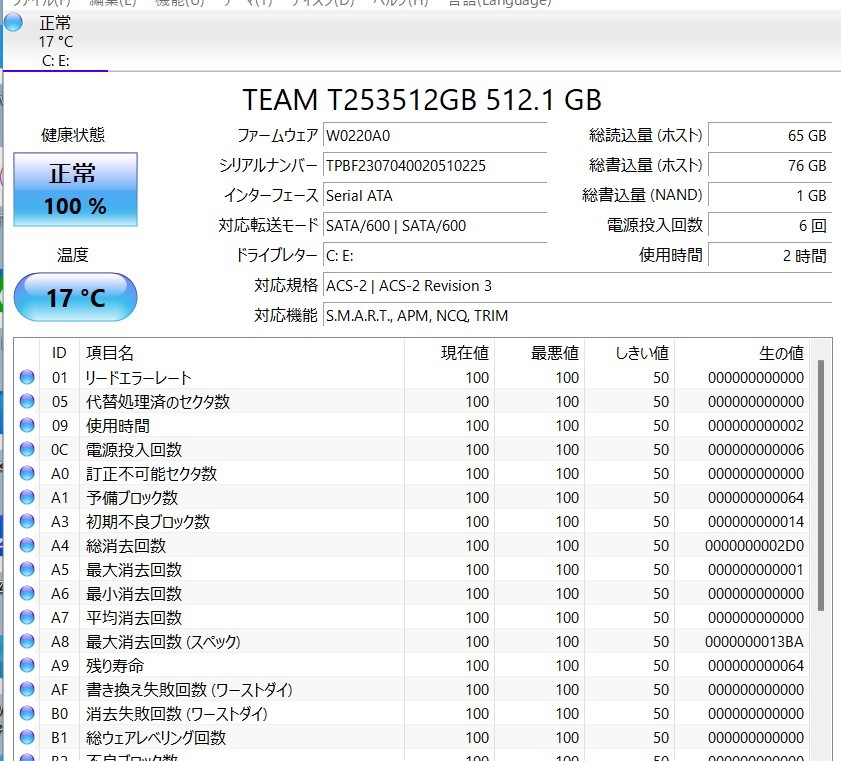Open the 言語(Language) menu

(495, 3)
